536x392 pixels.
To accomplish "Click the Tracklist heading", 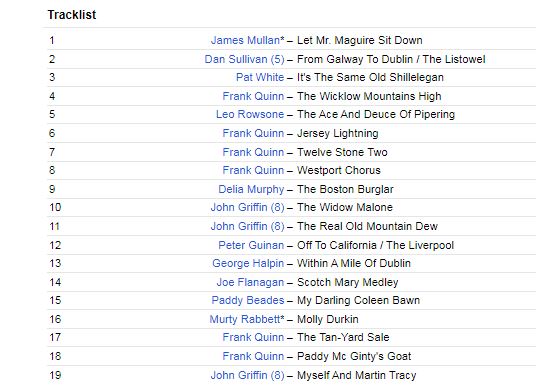I will (x=72, y=15).
